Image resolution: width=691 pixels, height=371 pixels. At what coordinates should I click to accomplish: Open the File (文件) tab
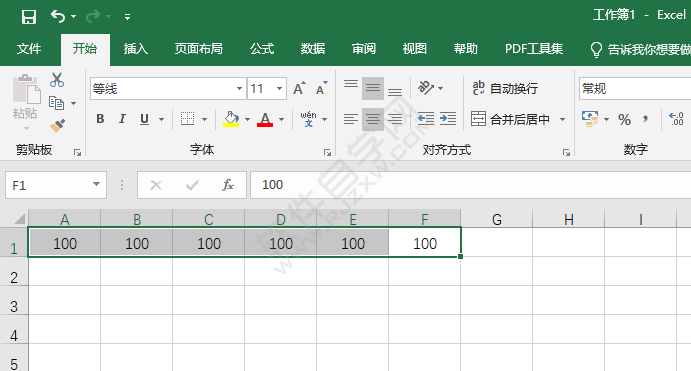coord(29,48)
